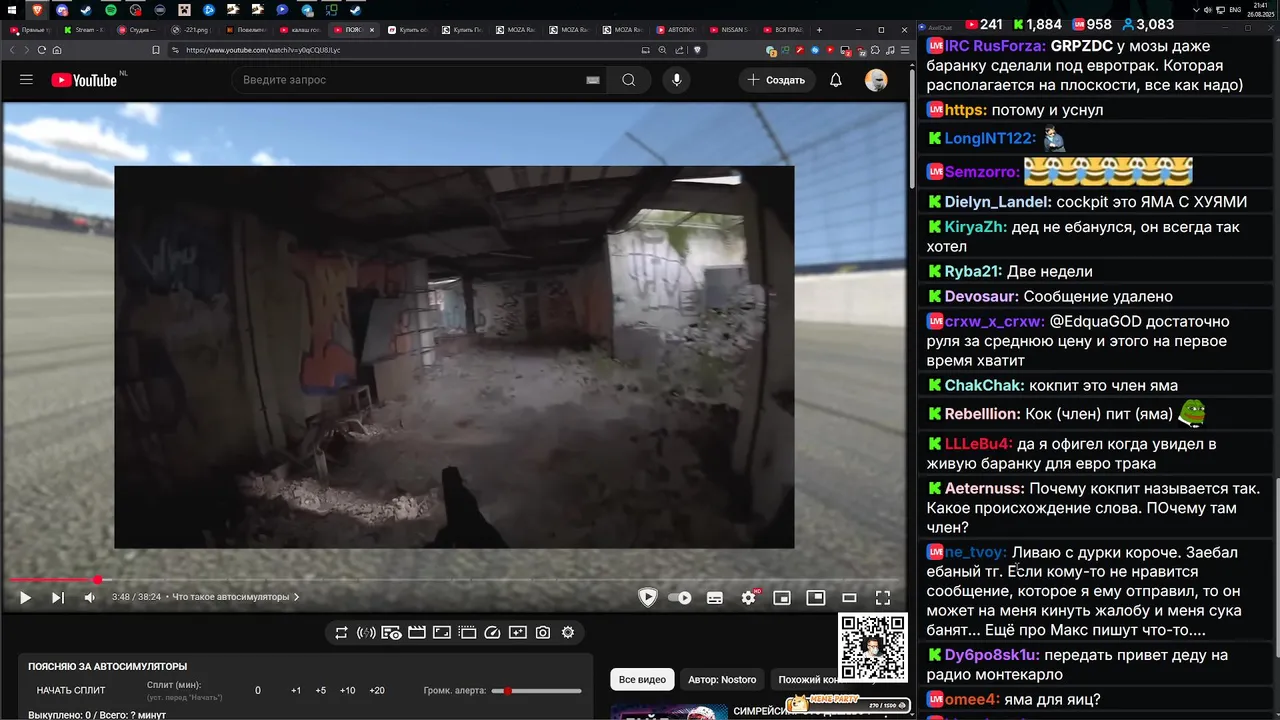Viewport: 1280px width, 720px height.
Task: Open the Windows Start button
Action: click(14, 9)
